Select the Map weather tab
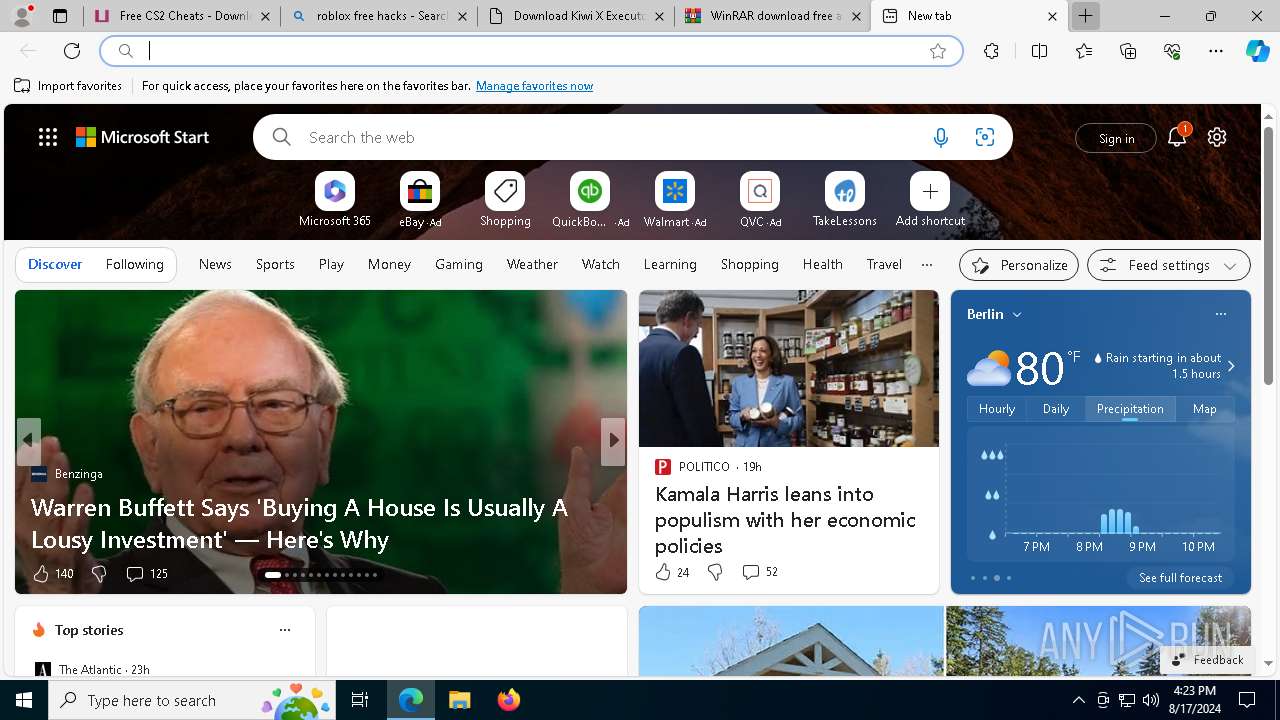 coord(1205,409)
